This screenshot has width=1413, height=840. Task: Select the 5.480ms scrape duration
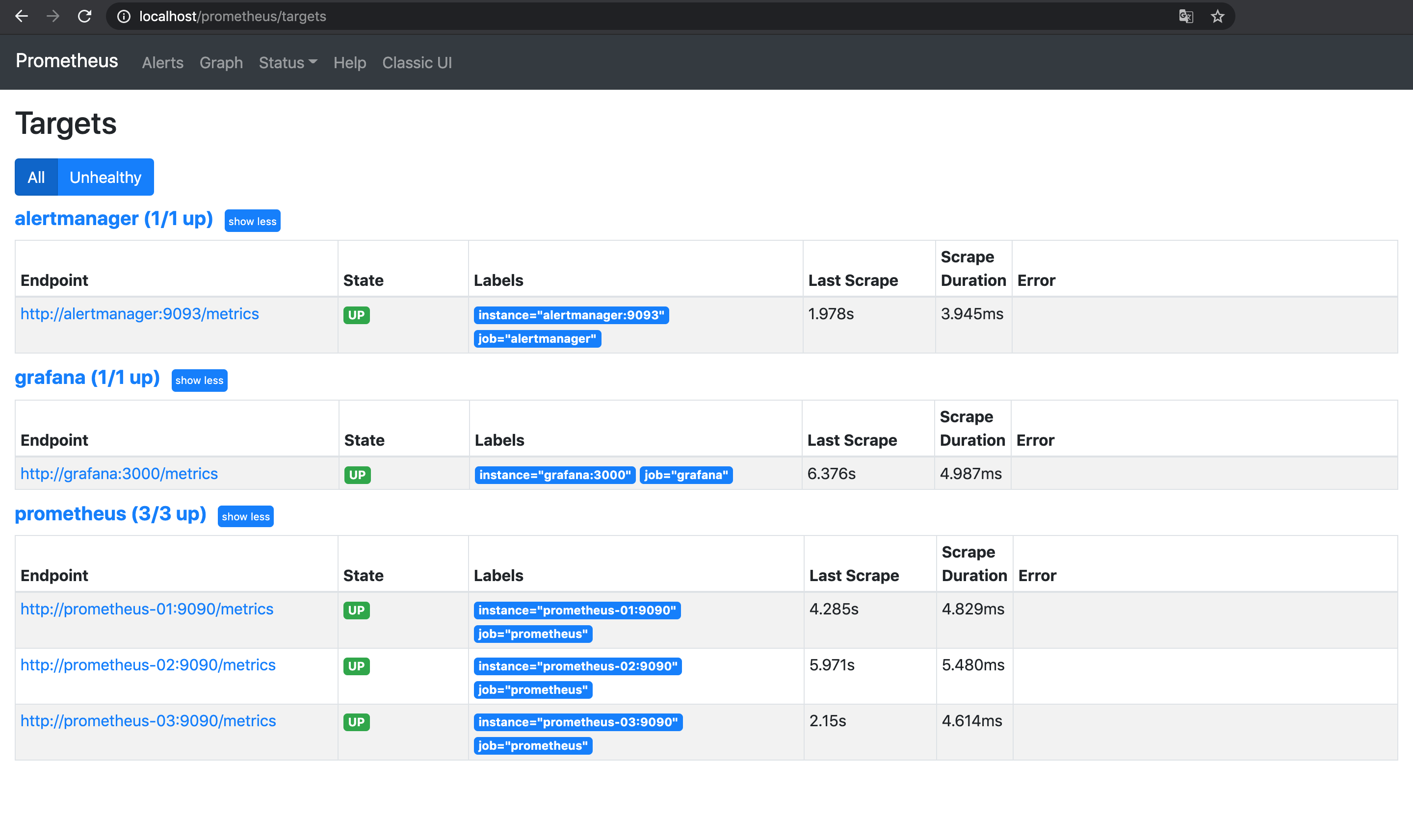[x=973, y=665]
